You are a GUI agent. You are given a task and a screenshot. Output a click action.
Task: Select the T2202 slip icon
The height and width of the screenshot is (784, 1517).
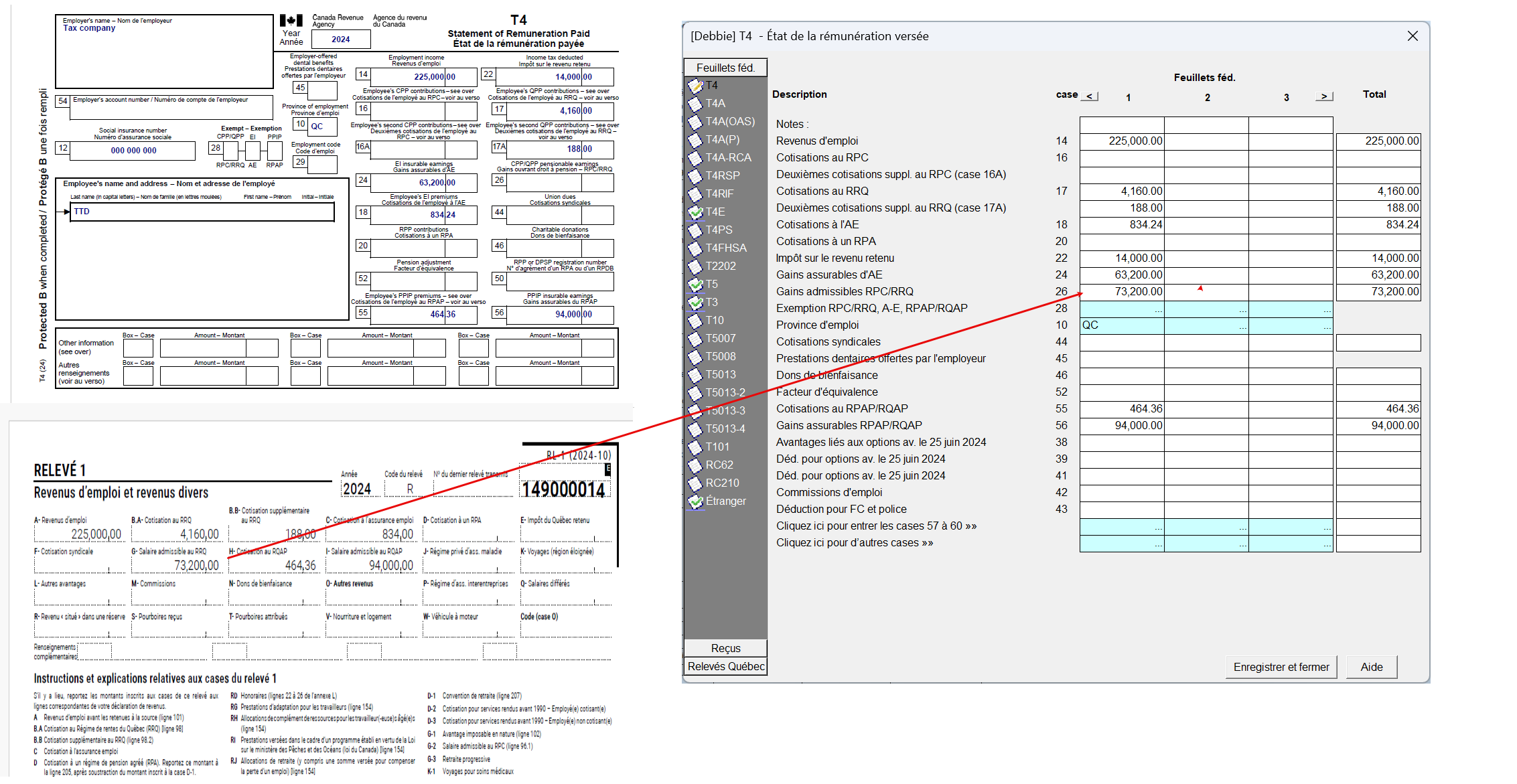tap(695, 266)
